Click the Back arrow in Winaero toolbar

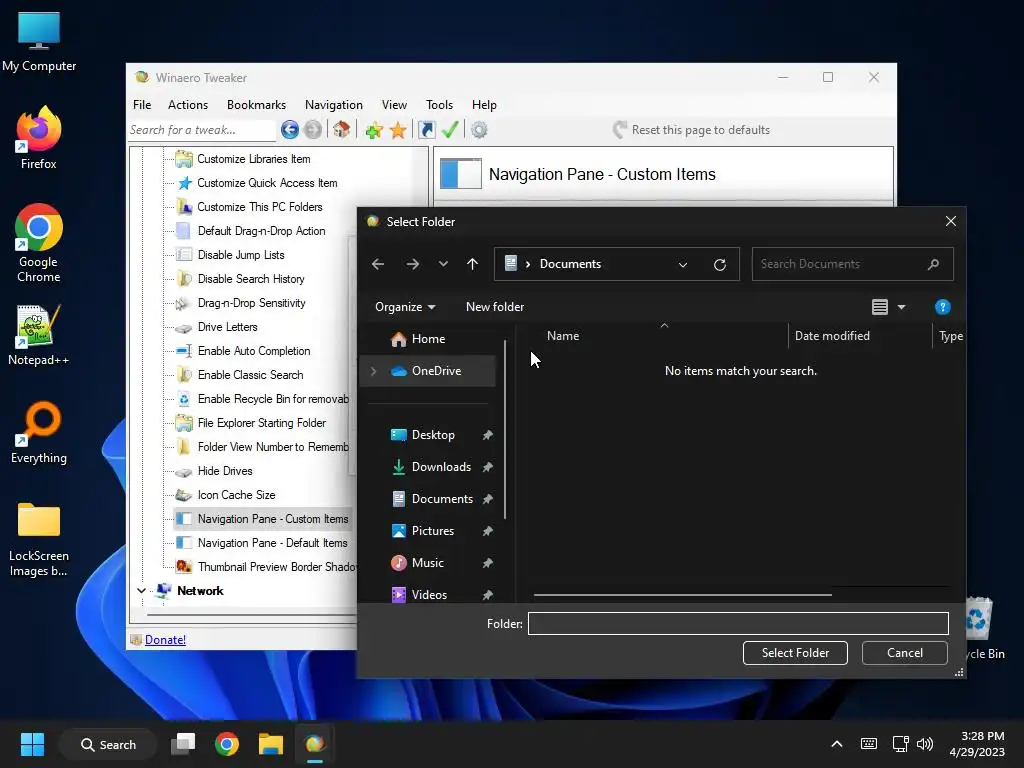click(x=290, y=130)
